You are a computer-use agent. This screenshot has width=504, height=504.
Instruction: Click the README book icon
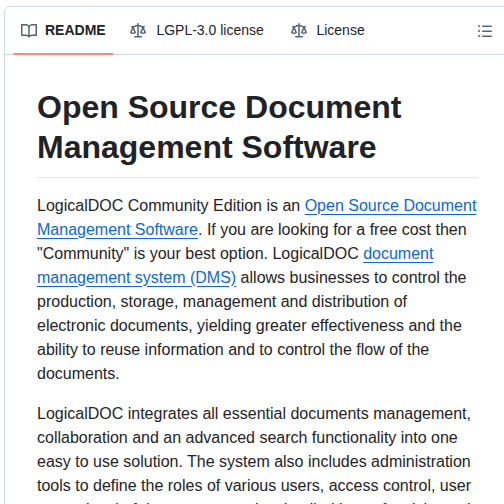pos(29,31)
